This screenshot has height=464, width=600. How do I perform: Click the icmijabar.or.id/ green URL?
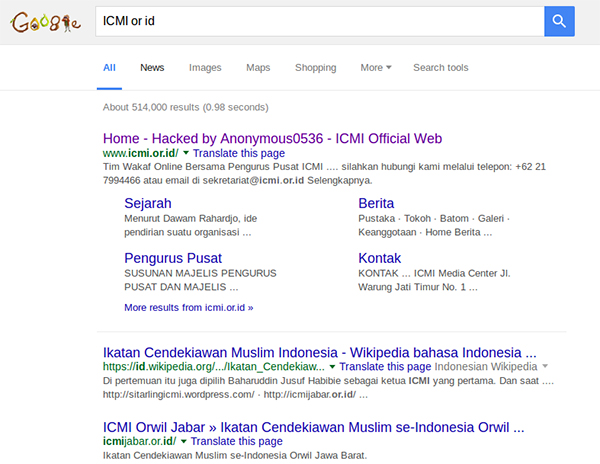pos(140,441)
